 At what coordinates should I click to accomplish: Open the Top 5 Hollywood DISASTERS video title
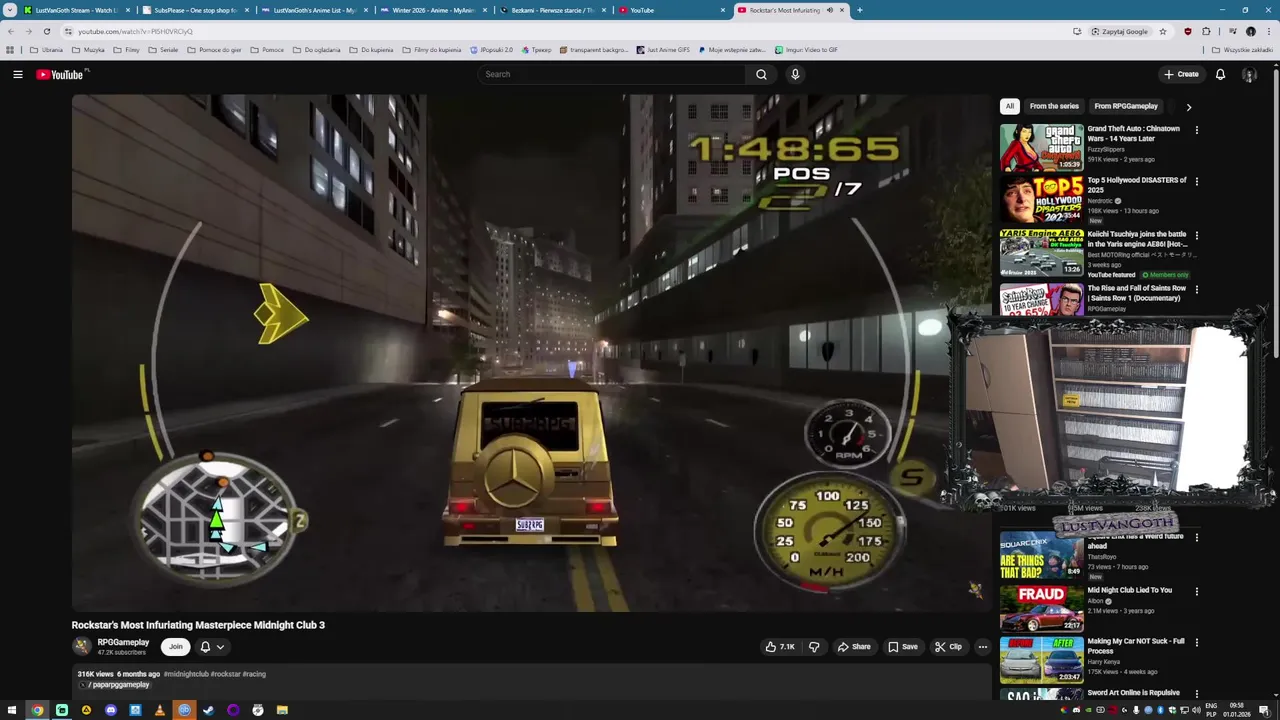point(1137,185)
